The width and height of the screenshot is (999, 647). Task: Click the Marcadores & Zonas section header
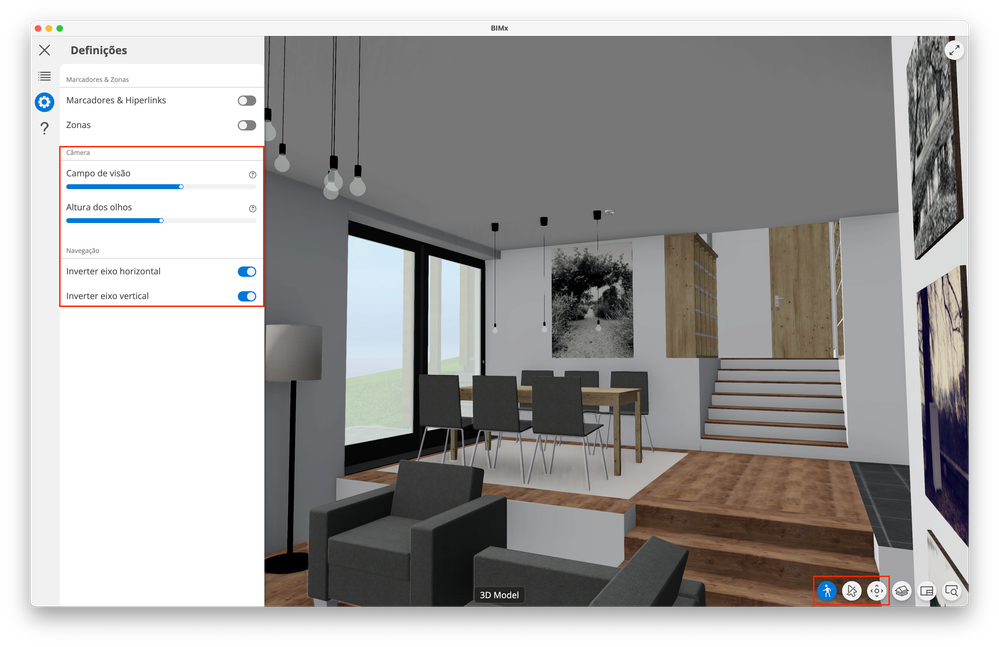coord(97,80)
